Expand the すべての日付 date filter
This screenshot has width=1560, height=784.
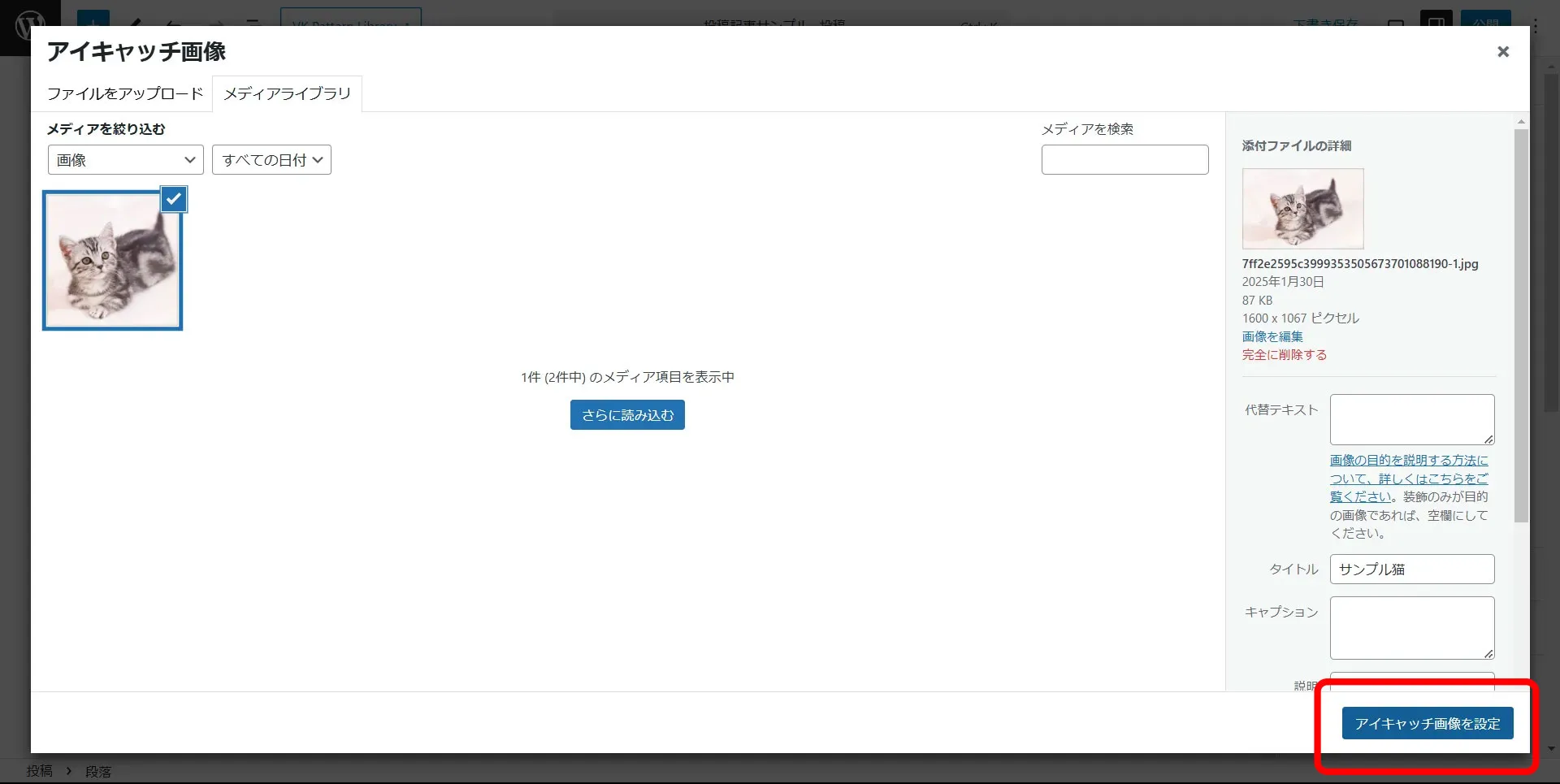click(x=271, y=160)
